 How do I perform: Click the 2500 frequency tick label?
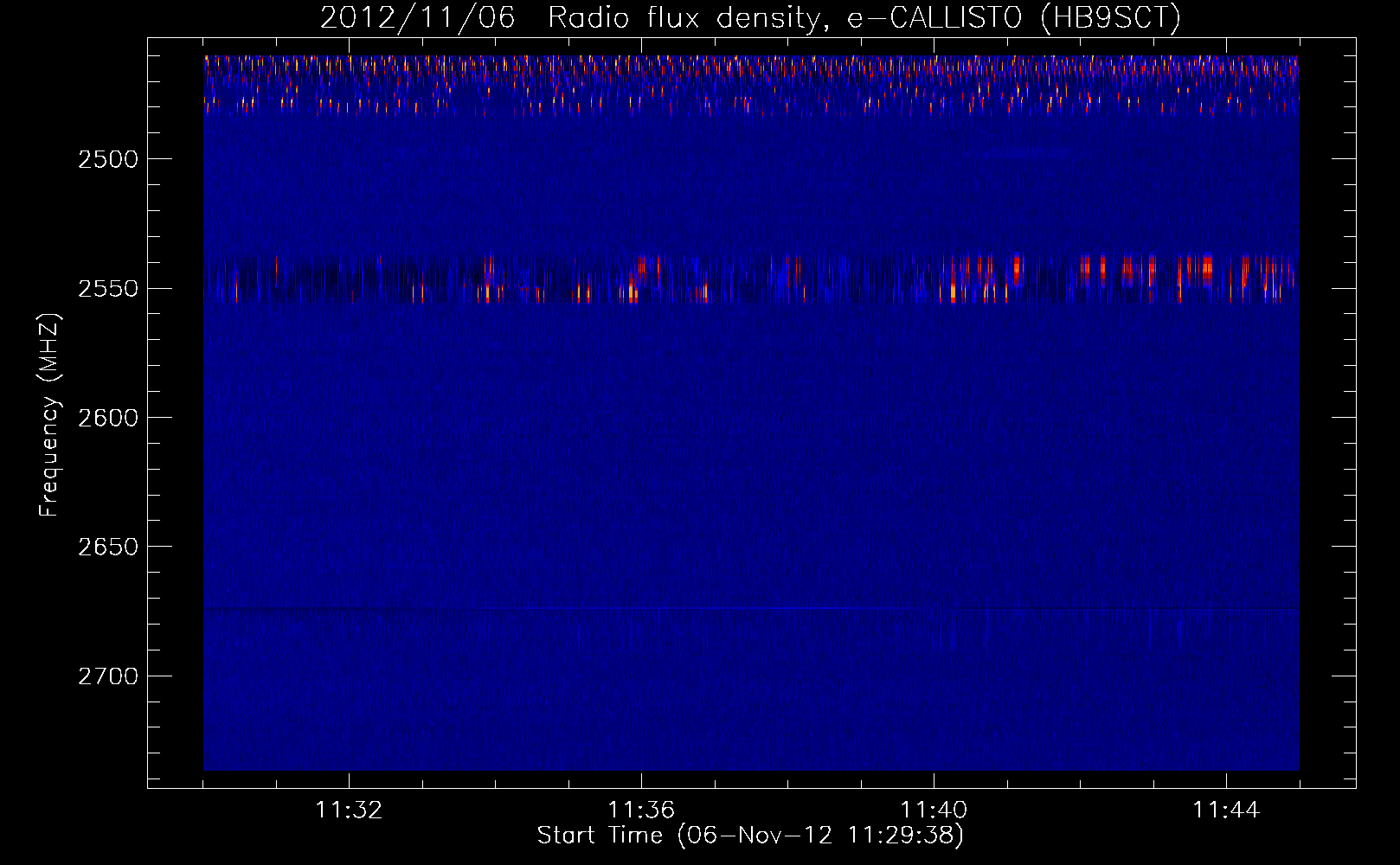[x=108, y=159]
